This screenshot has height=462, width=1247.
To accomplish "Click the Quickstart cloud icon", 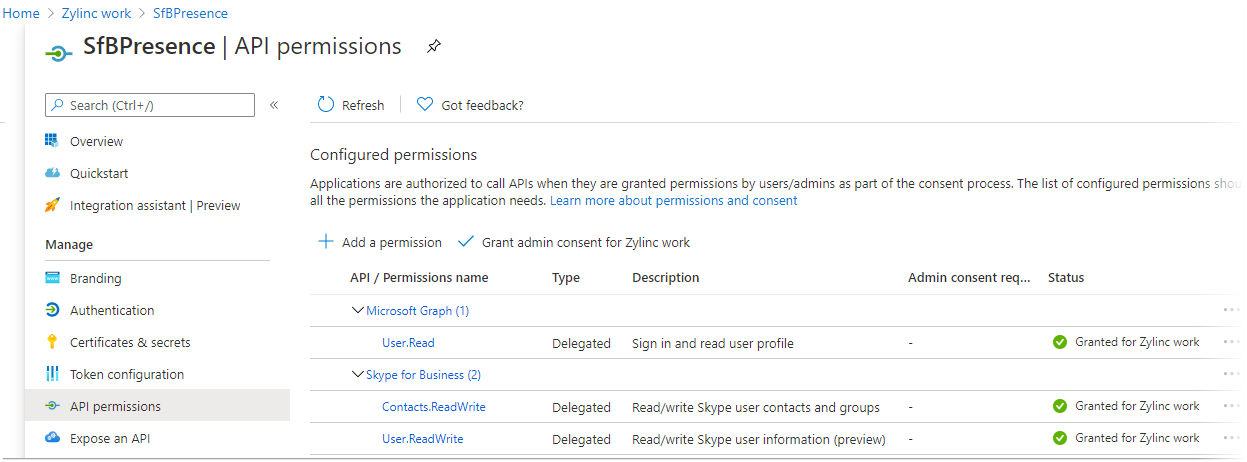I will click(53, 173).
